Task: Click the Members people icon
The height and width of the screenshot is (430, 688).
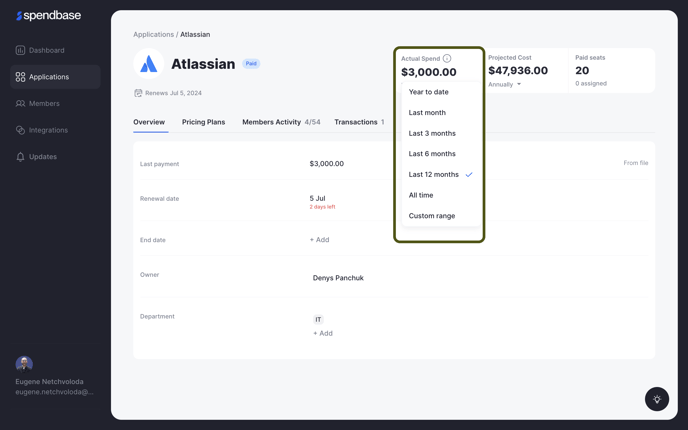Action: [20, 104]
